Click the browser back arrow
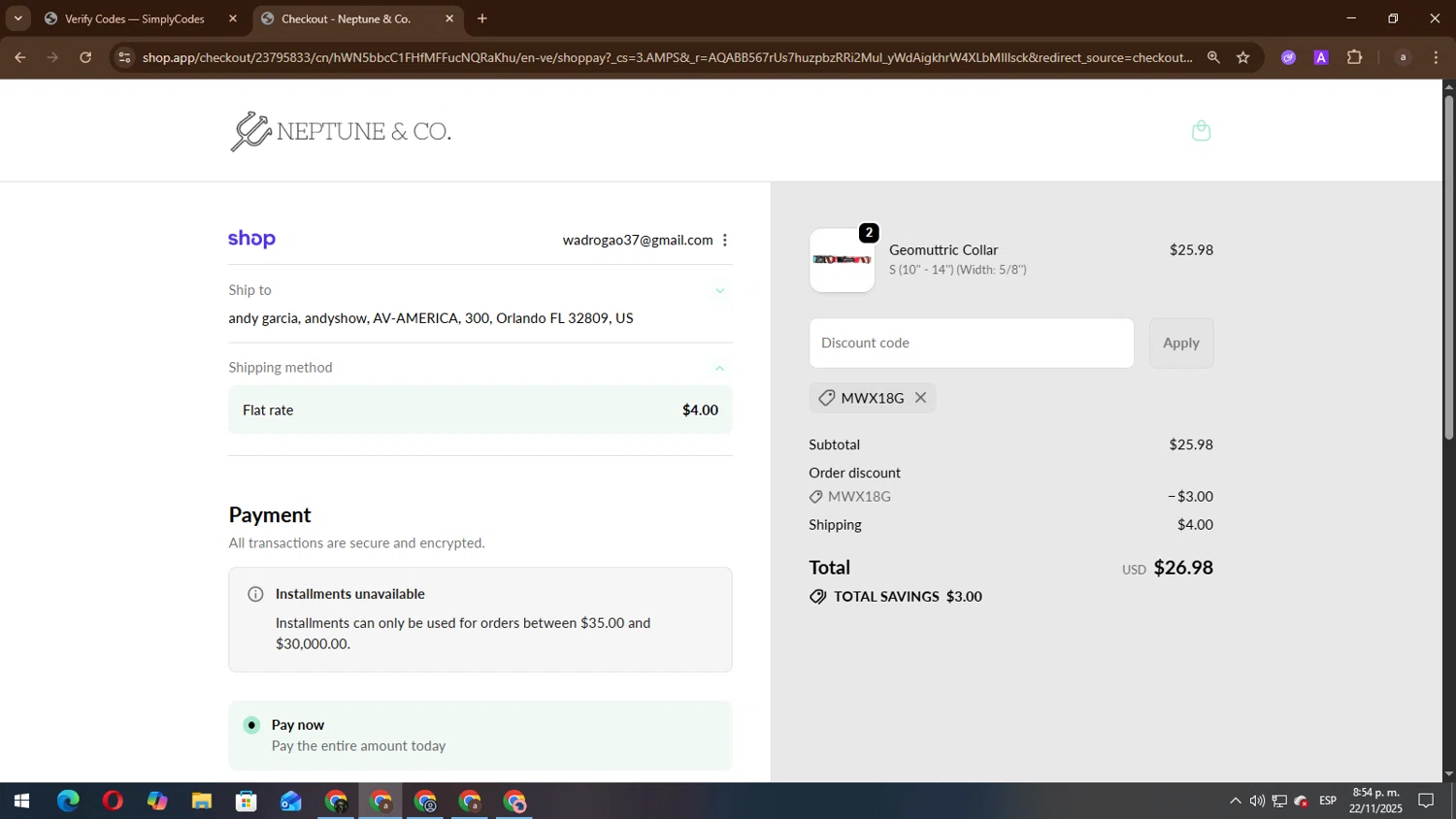This screenshot has width=1456, height=819. (19, 57)
